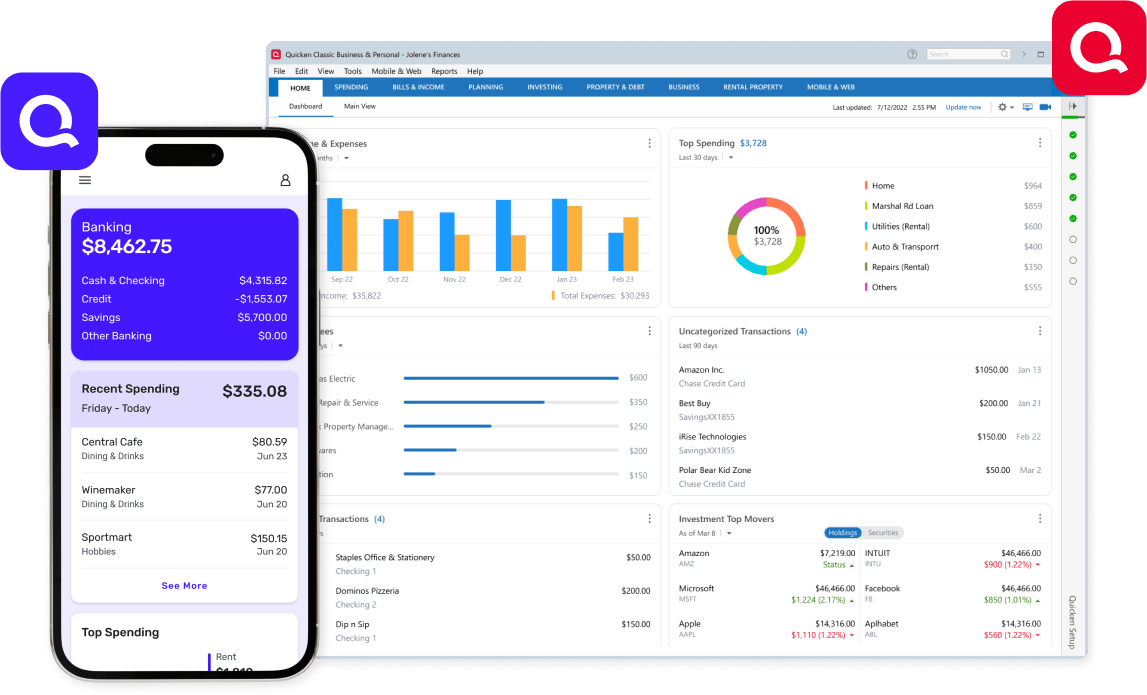1147x695 pixels.
Task: Click the forward chevron beside the search box
Action: pos(1023,54)
